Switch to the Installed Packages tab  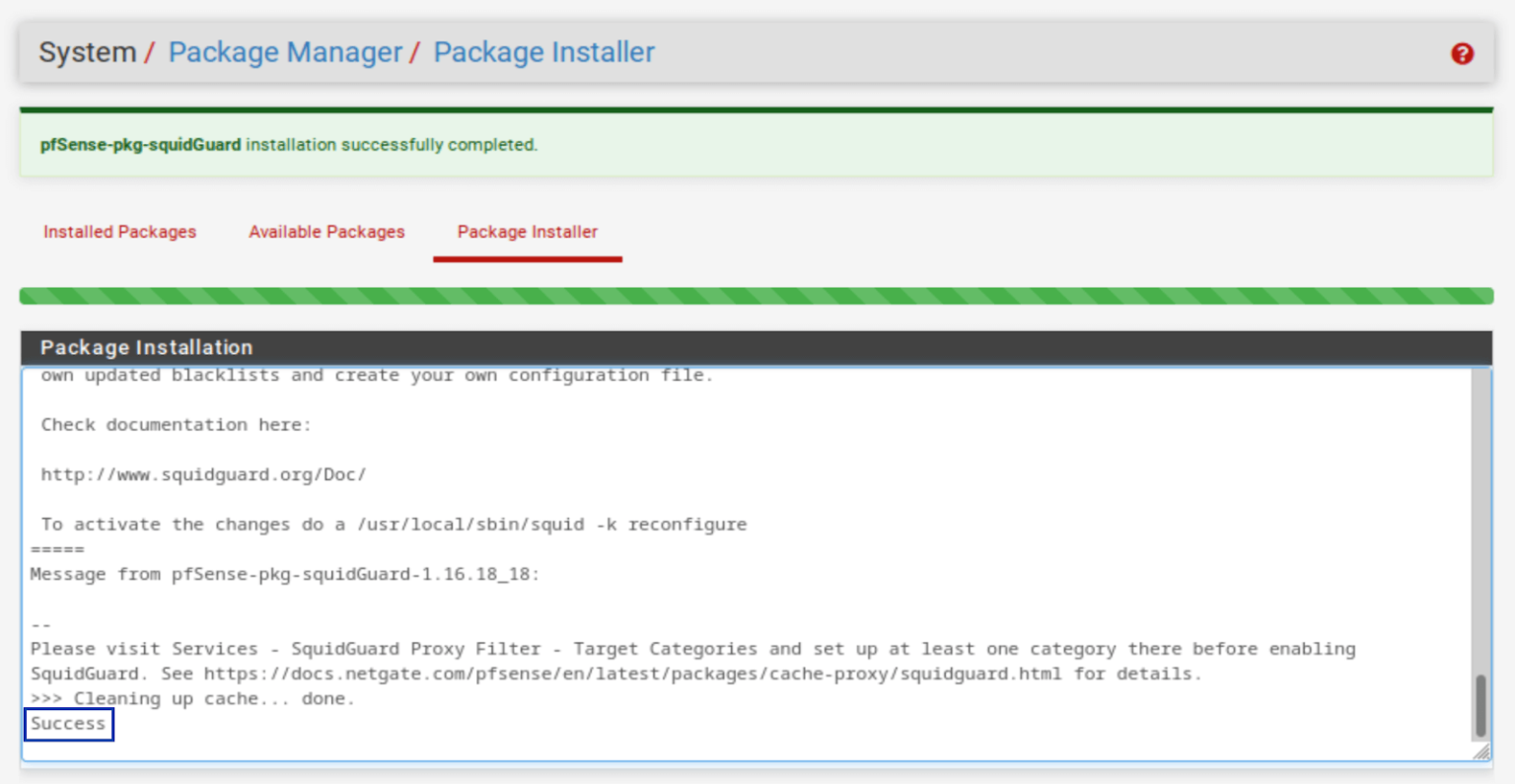tap(119, 231)
